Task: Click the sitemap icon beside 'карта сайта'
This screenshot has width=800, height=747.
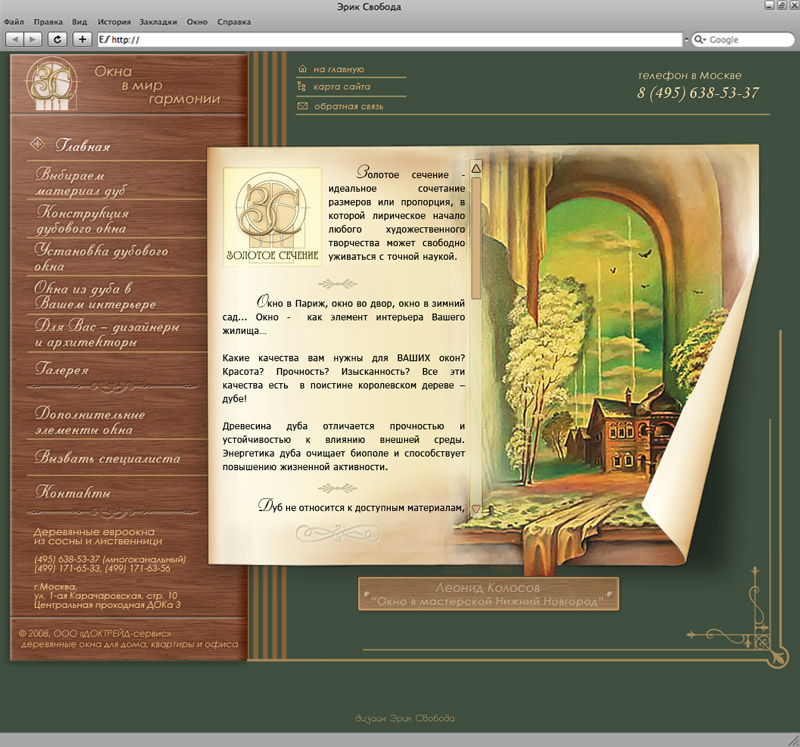Action: pos(303,87)
